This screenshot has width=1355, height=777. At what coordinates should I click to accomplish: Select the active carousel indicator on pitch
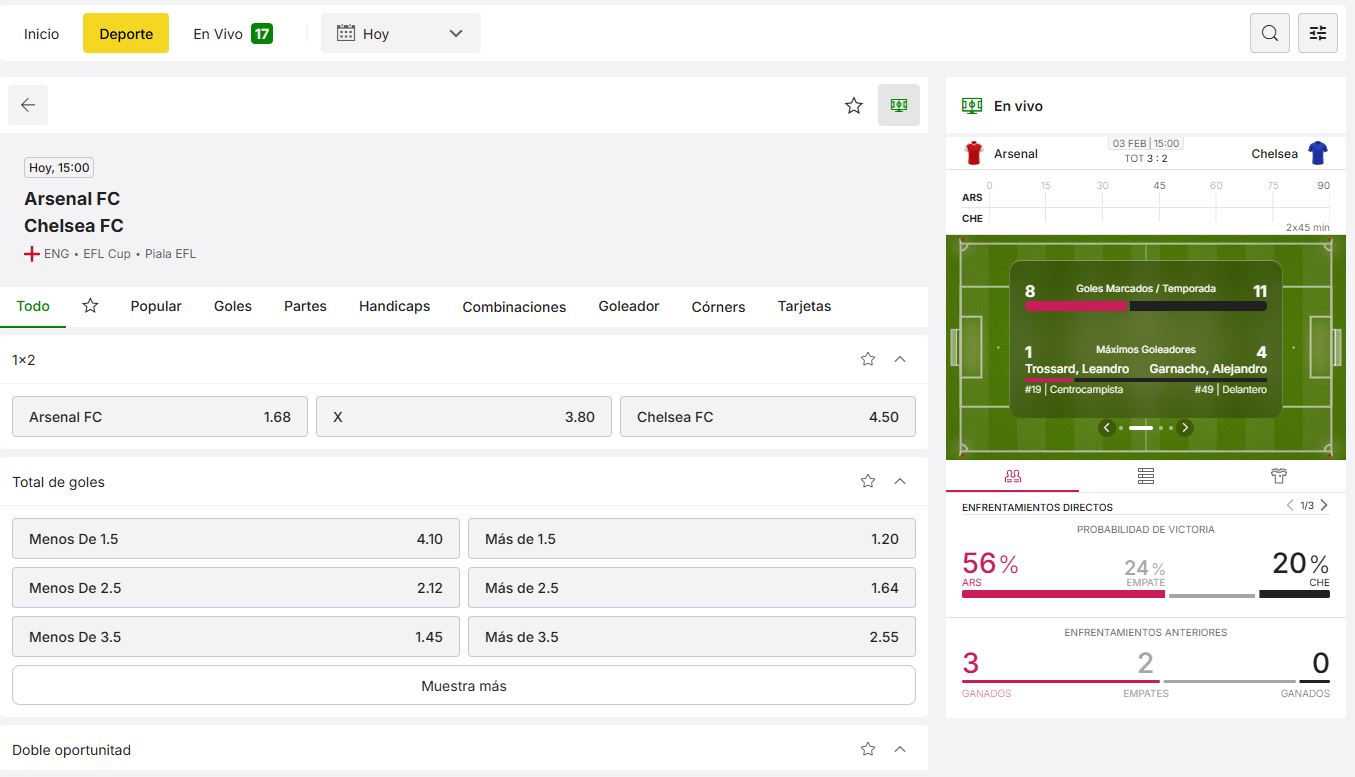(1141, 428)
